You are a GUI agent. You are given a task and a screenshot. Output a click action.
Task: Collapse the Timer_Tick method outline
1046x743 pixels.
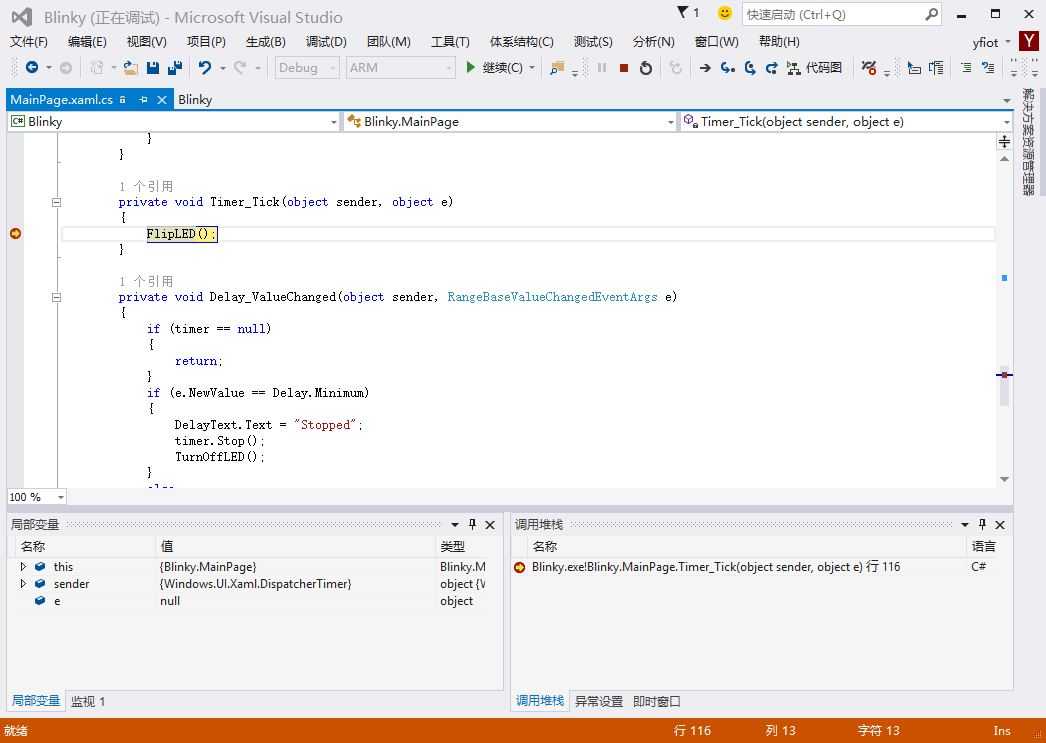click(x=56, y=202)
